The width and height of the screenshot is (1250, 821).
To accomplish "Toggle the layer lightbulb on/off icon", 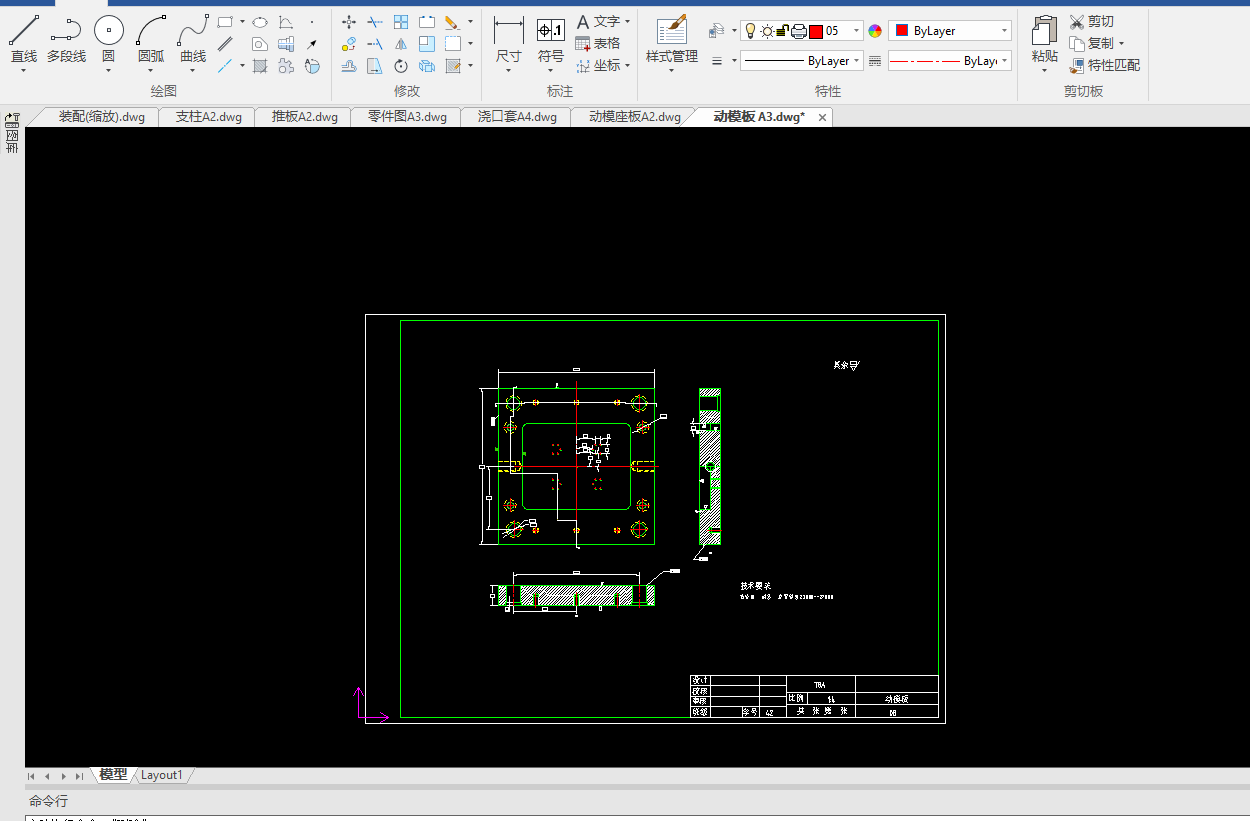I will 750,31.
